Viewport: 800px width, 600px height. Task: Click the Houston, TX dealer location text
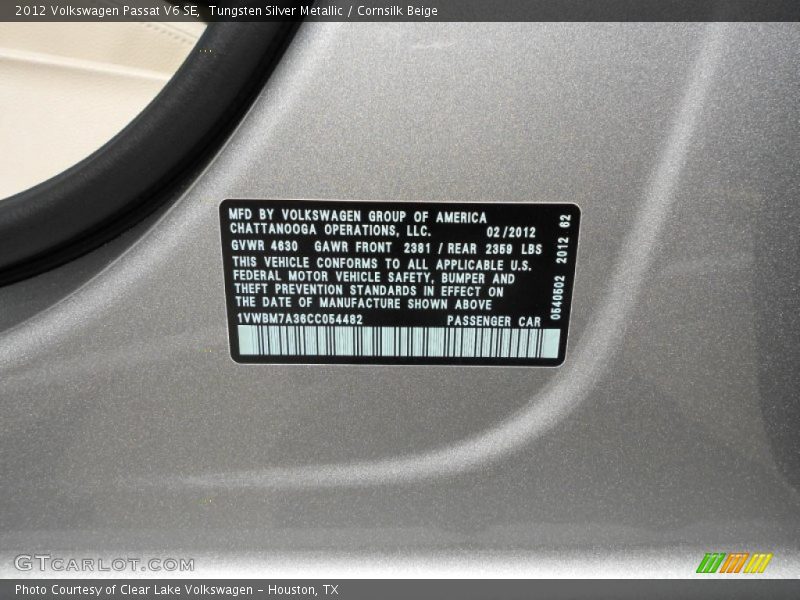[305, 588]
